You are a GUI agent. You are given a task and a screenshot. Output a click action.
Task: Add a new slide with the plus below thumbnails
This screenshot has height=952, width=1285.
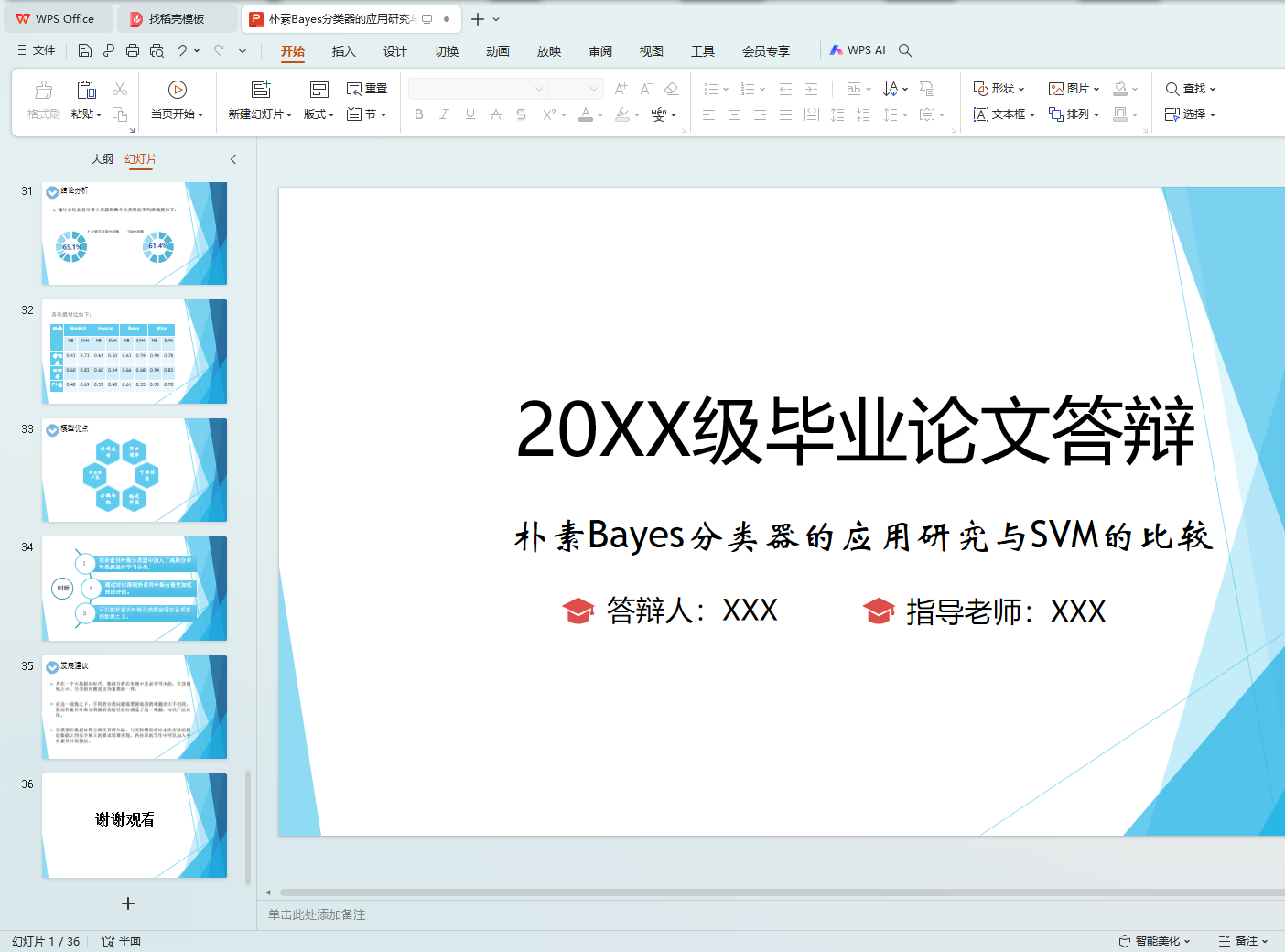coord(128,903)
